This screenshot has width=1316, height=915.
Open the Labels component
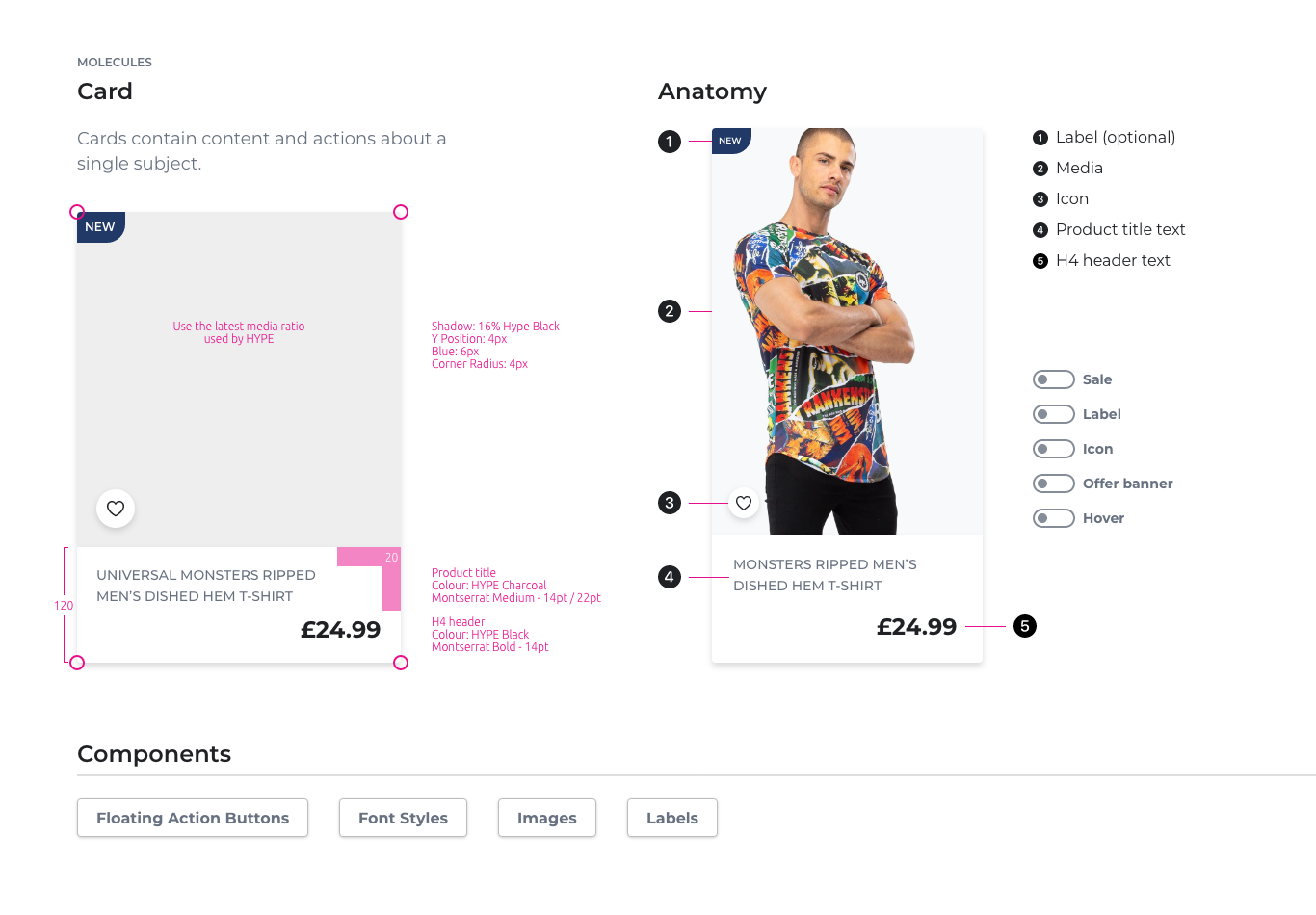(672, 818)
